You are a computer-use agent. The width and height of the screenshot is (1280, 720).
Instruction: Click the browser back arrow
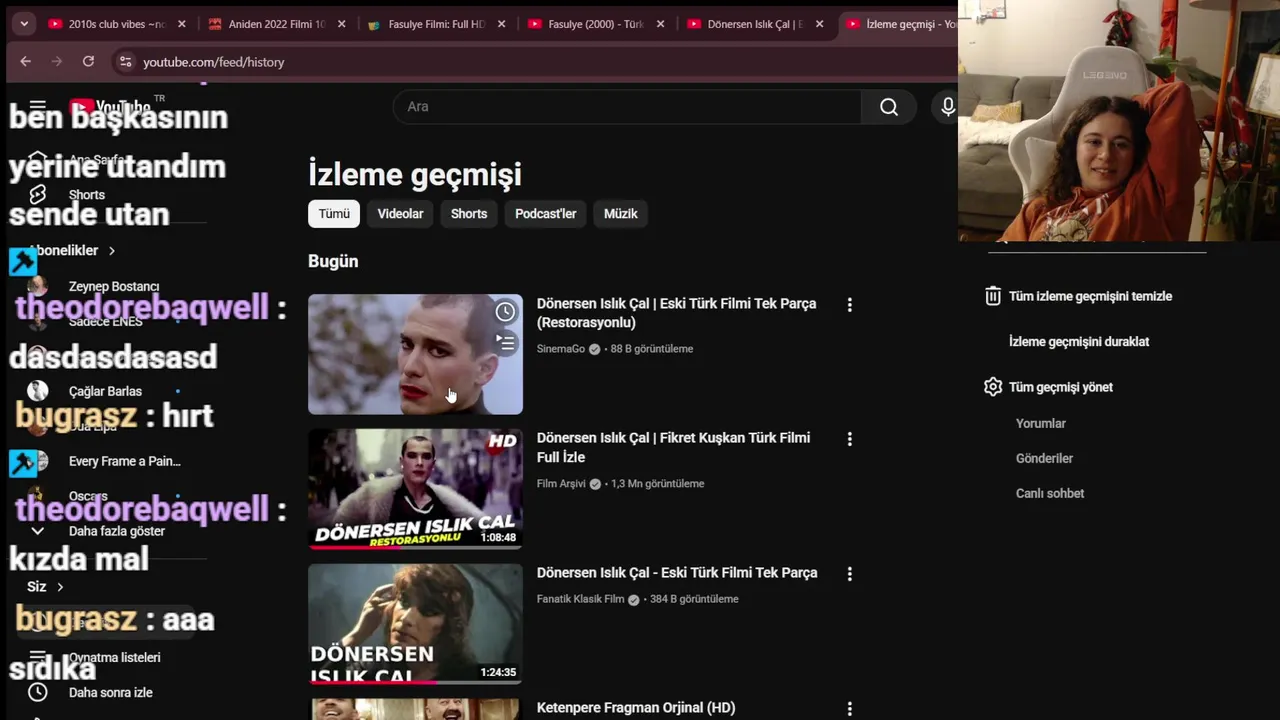point(26,61)
